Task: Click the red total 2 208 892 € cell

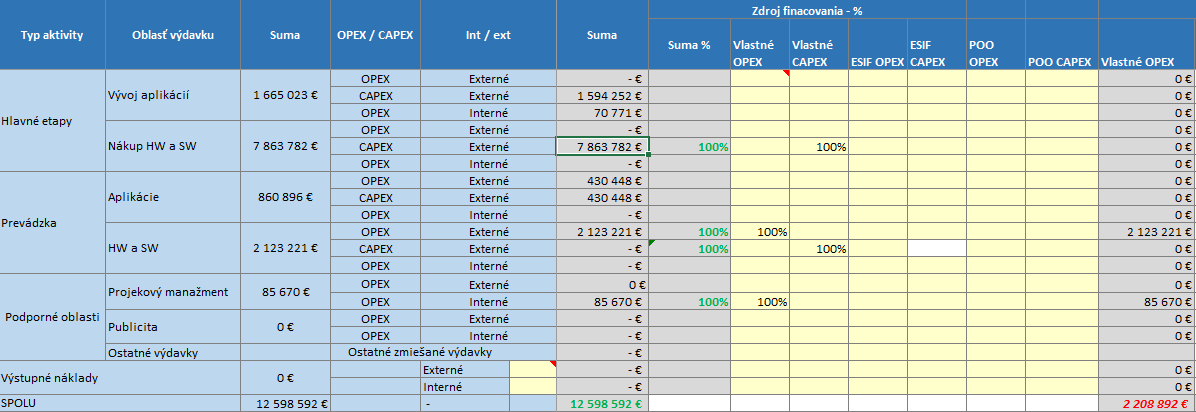Action: (x=1146, y=404)
